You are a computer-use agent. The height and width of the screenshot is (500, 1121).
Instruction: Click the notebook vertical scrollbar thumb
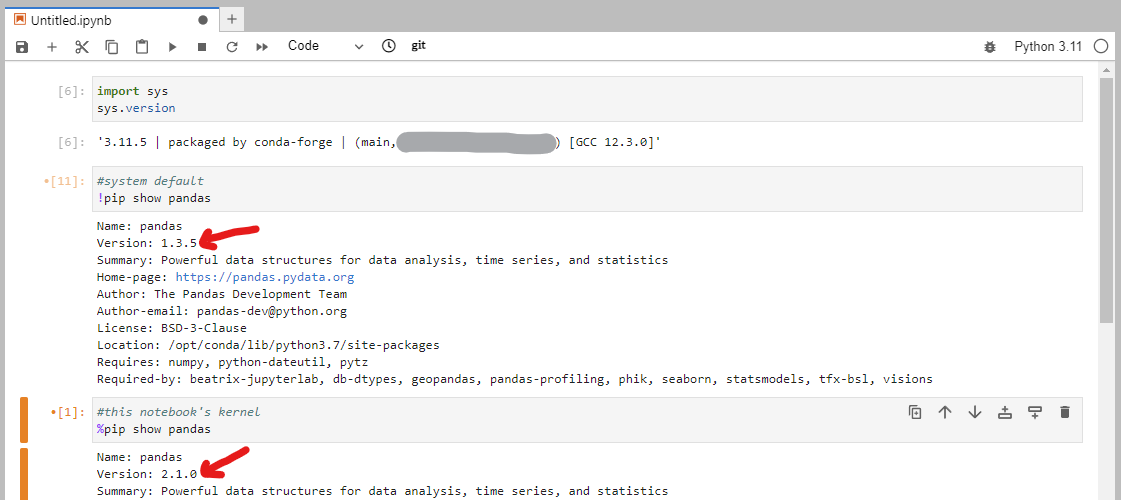(x=1106, y=200)
